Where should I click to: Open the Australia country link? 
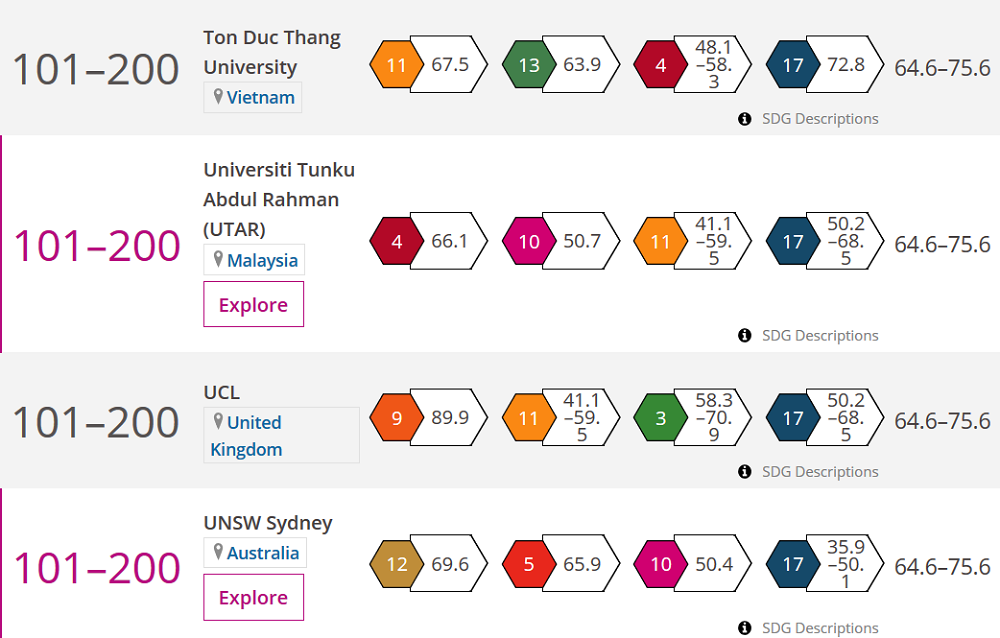click(262, 553)
